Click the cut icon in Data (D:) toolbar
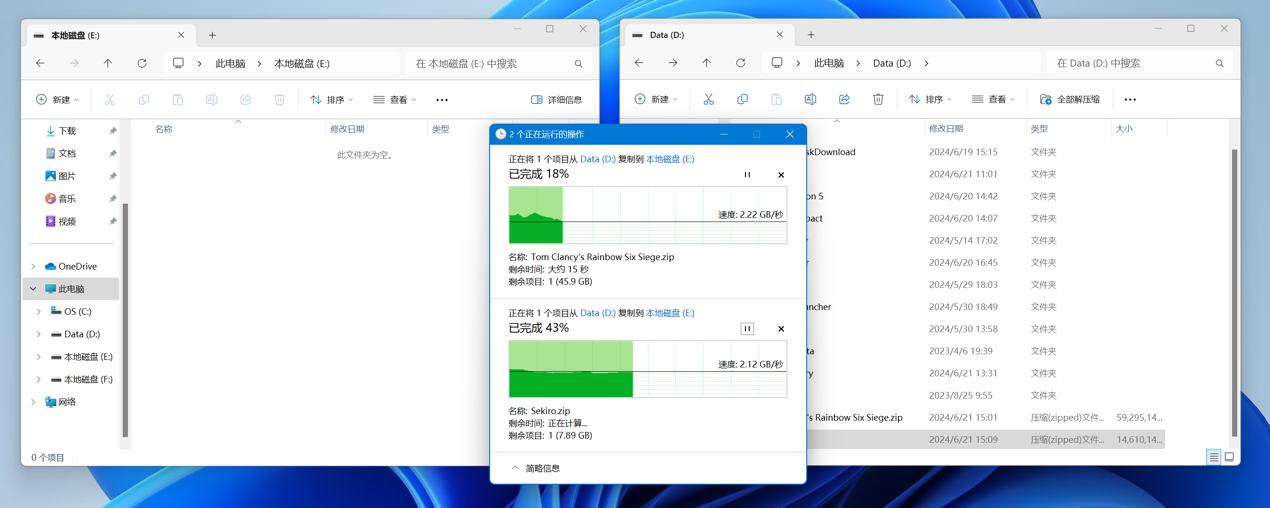Viewport: 1270px width, 508px height. click(x=708, y=100)
